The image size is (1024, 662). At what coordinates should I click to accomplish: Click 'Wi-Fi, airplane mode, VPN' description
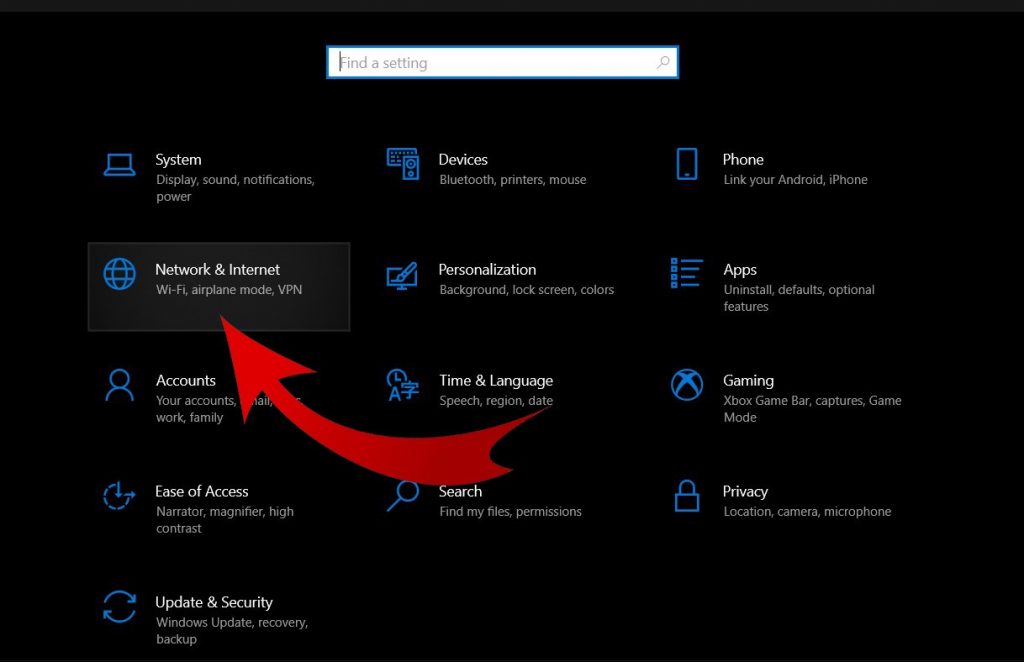[229, 289]
